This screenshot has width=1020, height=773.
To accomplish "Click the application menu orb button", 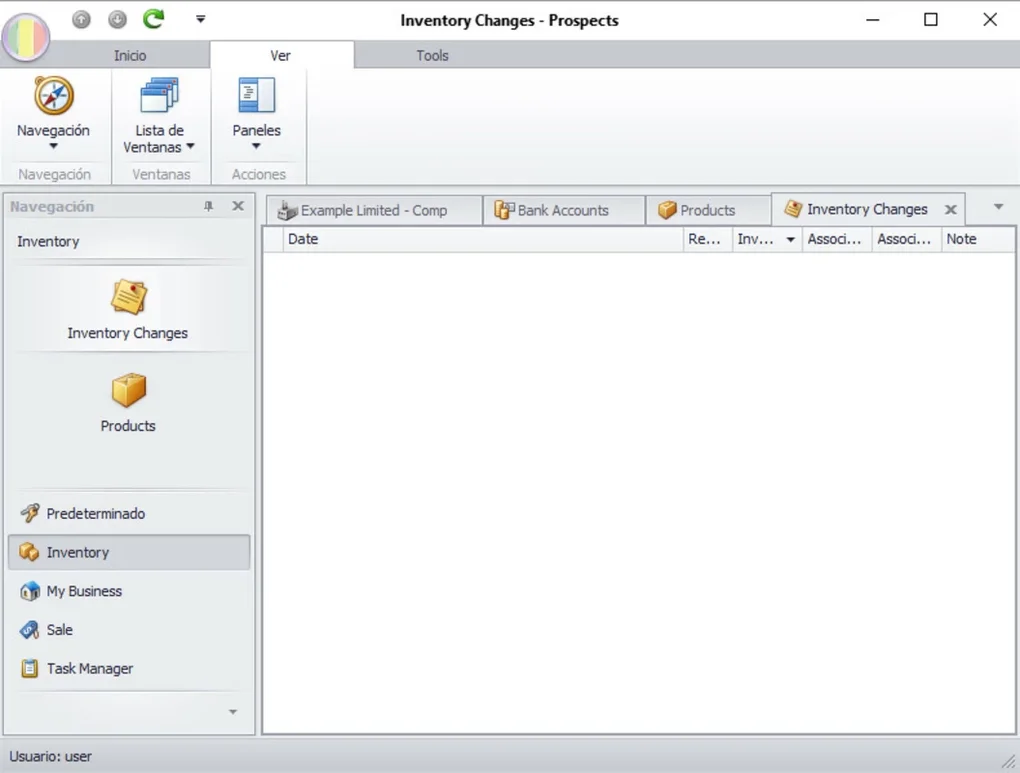I will pyautogui.click(x=26, y=37).
